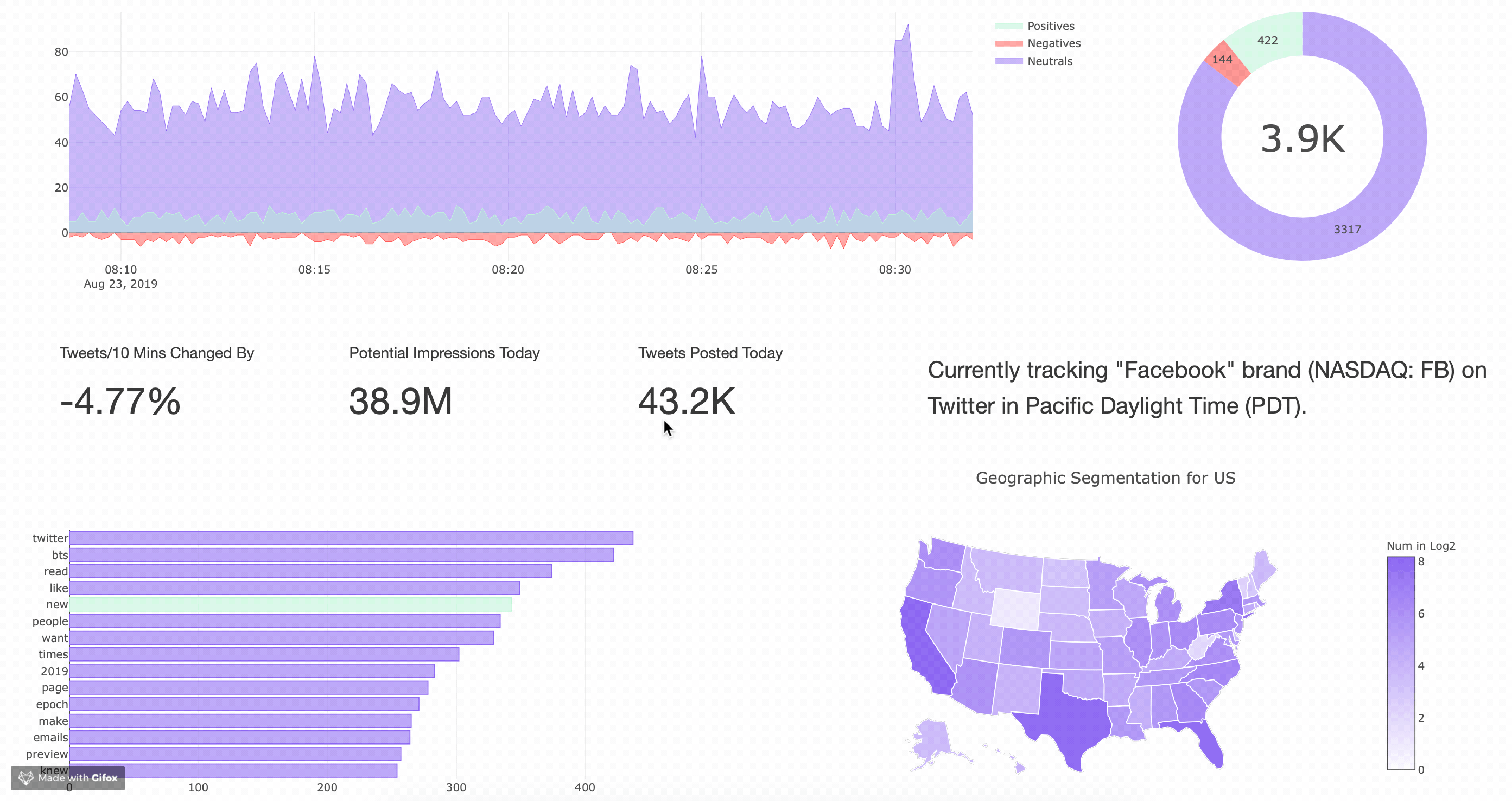Click Wyoming on the US map
The image size is (1512, 801).
1015,609
